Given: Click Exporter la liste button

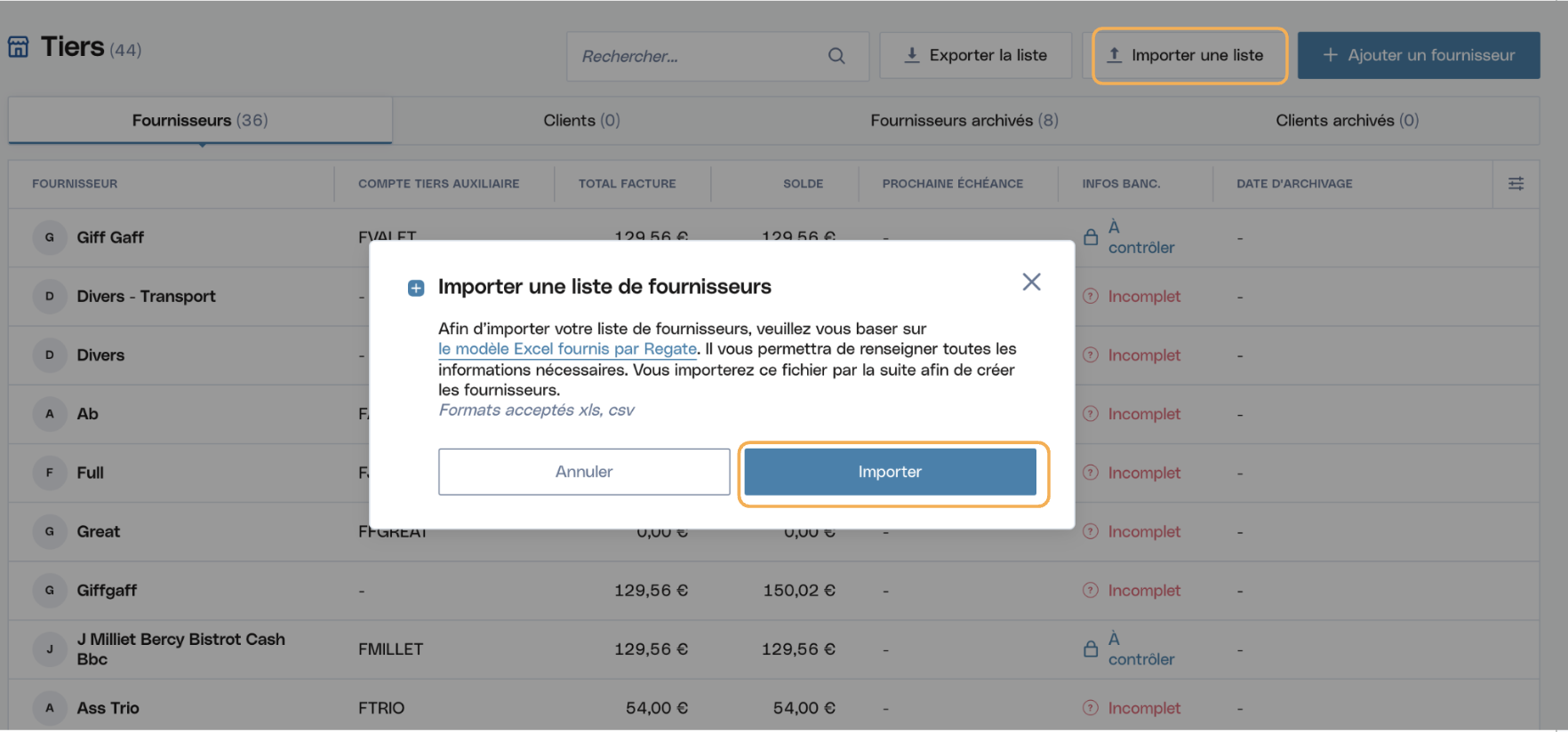Looking at the screenshot, I should click(x=975, y=55).
